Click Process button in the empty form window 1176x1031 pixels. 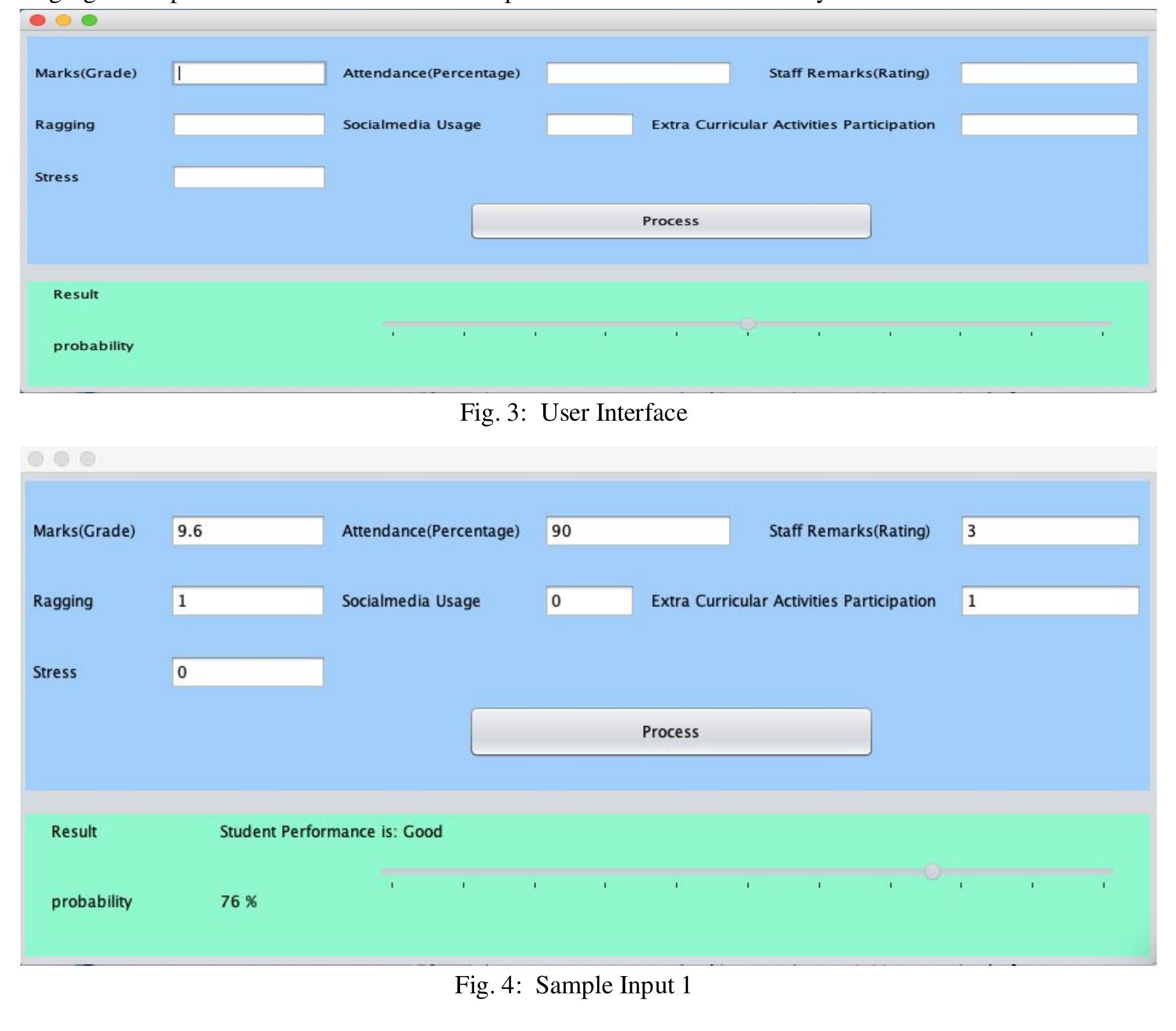coord(671,221)
